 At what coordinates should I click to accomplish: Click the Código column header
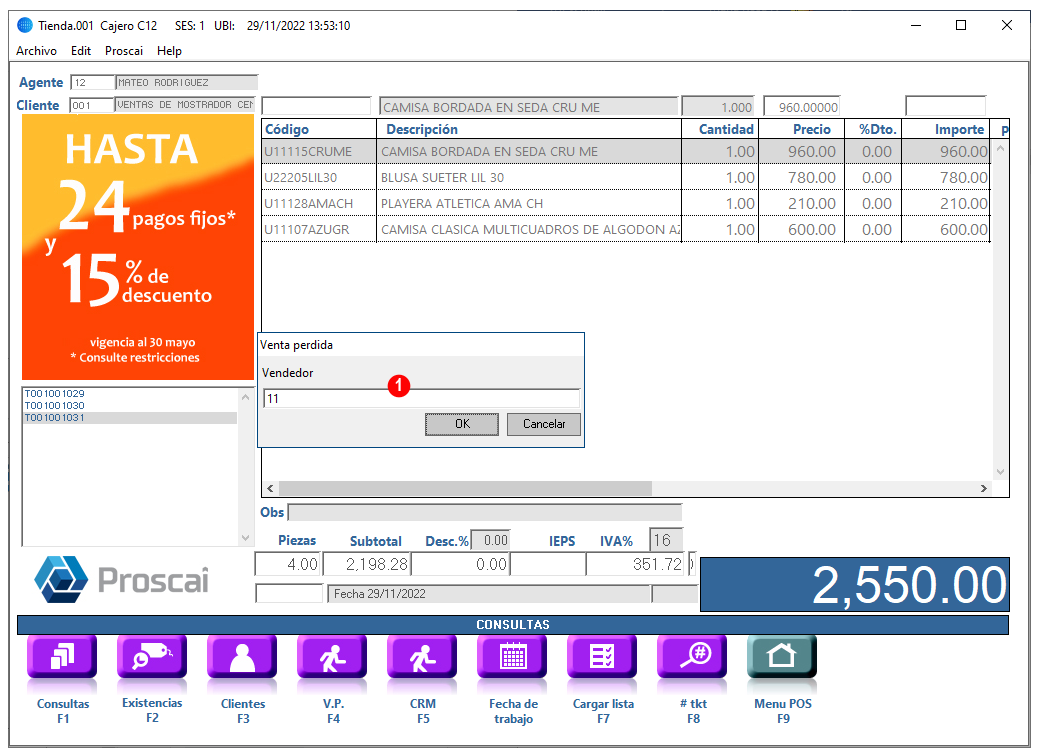[x=319, y=129]
